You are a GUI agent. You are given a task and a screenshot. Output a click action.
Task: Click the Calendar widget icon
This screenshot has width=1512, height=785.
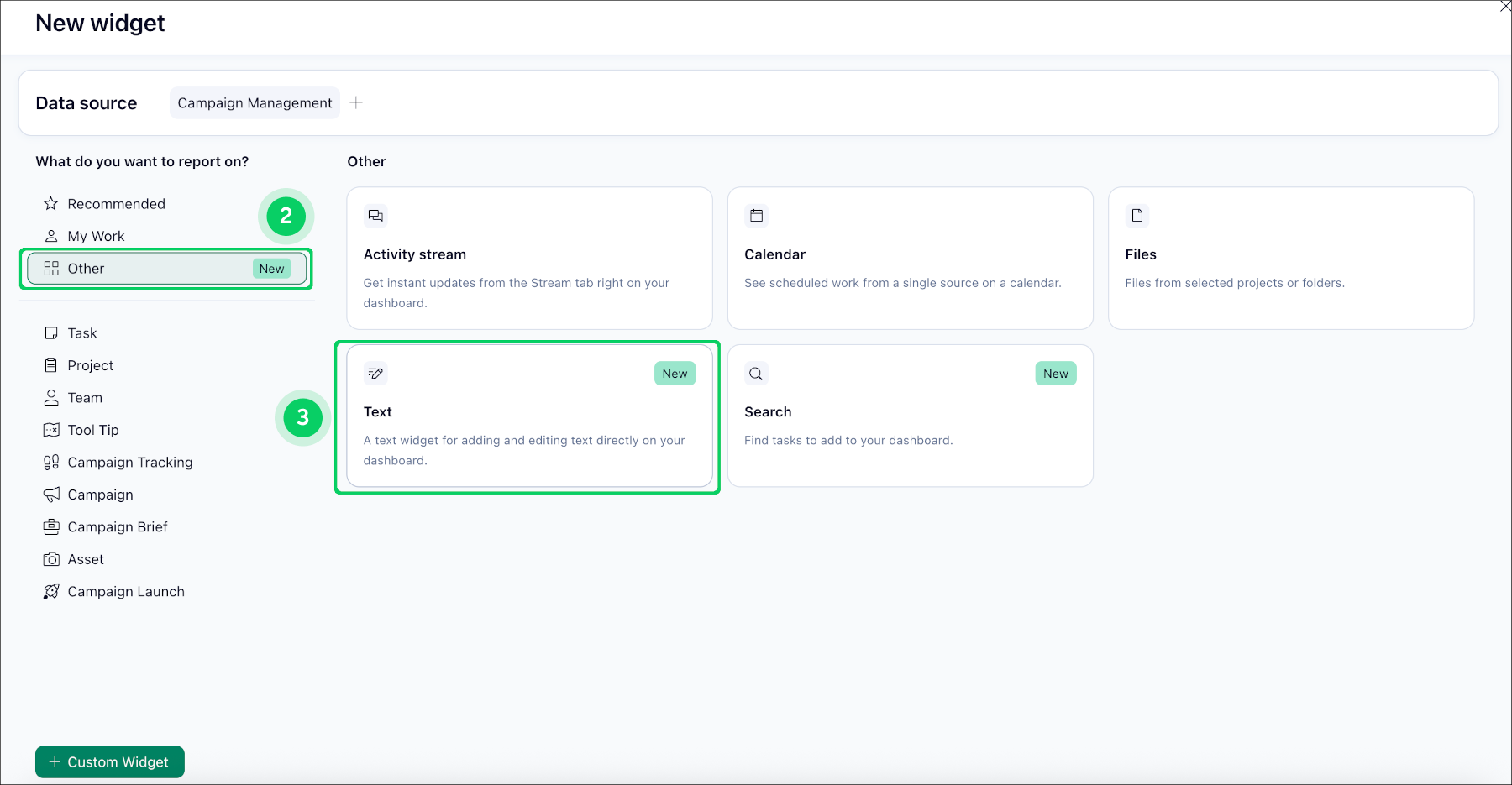click(756, 216)
